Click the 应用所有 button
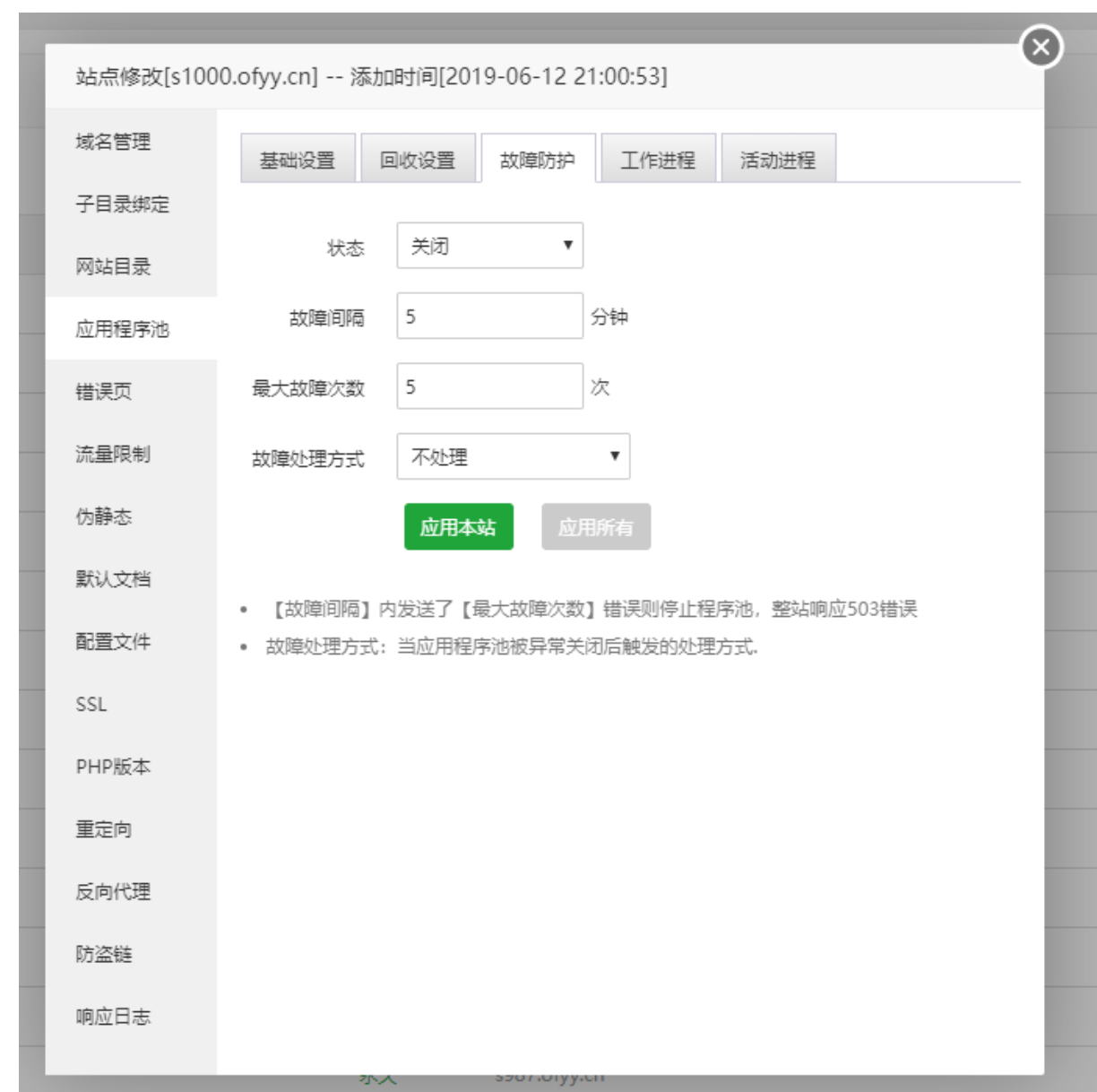 click(x=597, y=528)
